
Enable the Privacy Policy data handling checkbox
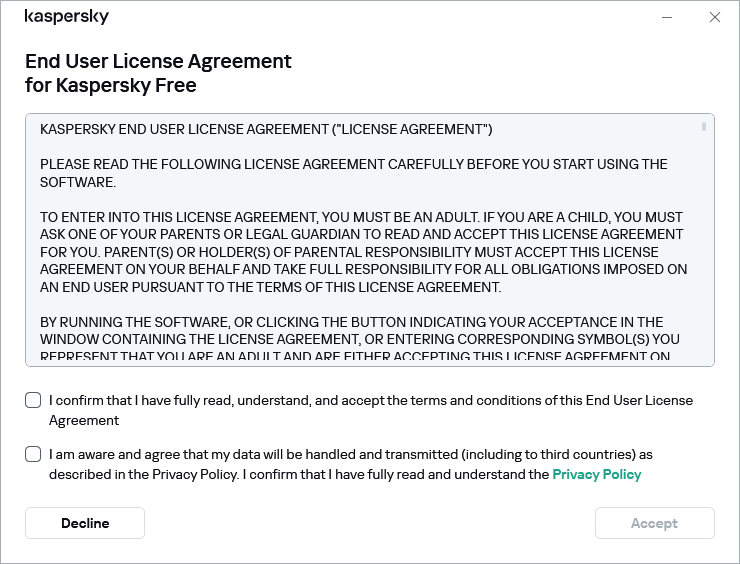[x=34, y=454]
